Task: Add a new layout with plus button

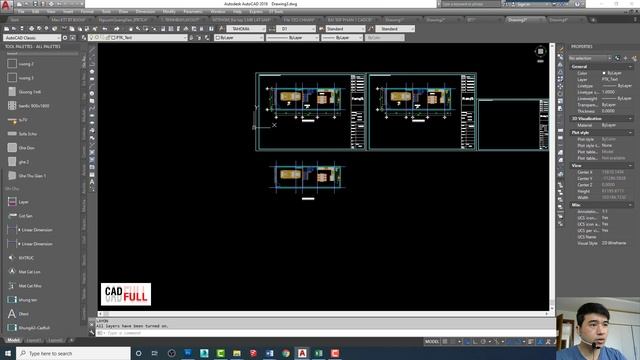Action: (x=71, y=340)
